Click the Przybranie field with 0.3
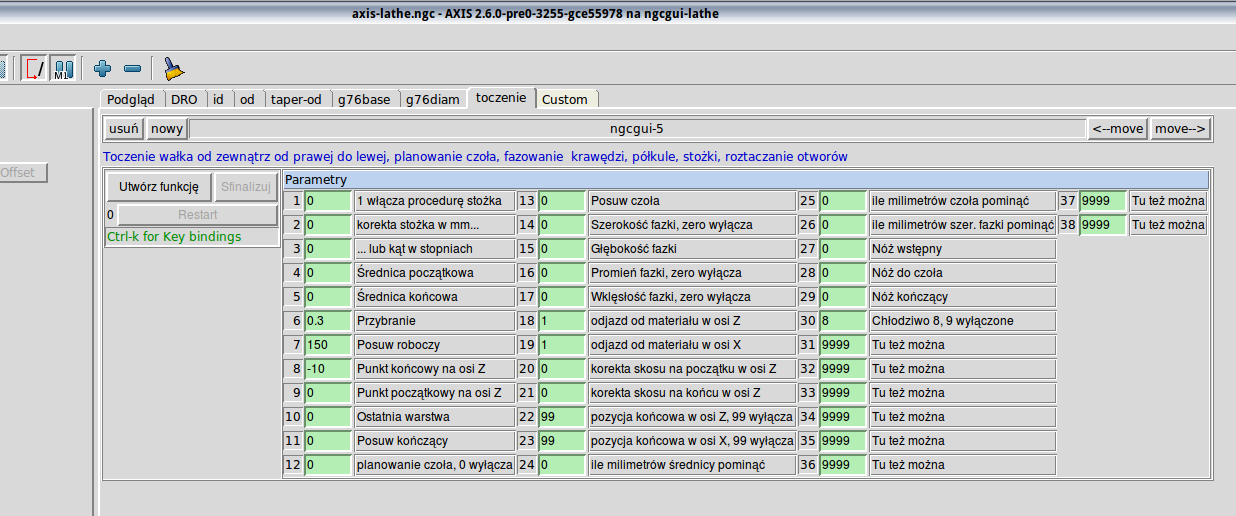Viewport: 1236px width, 516px height. [x=328, y=321]
